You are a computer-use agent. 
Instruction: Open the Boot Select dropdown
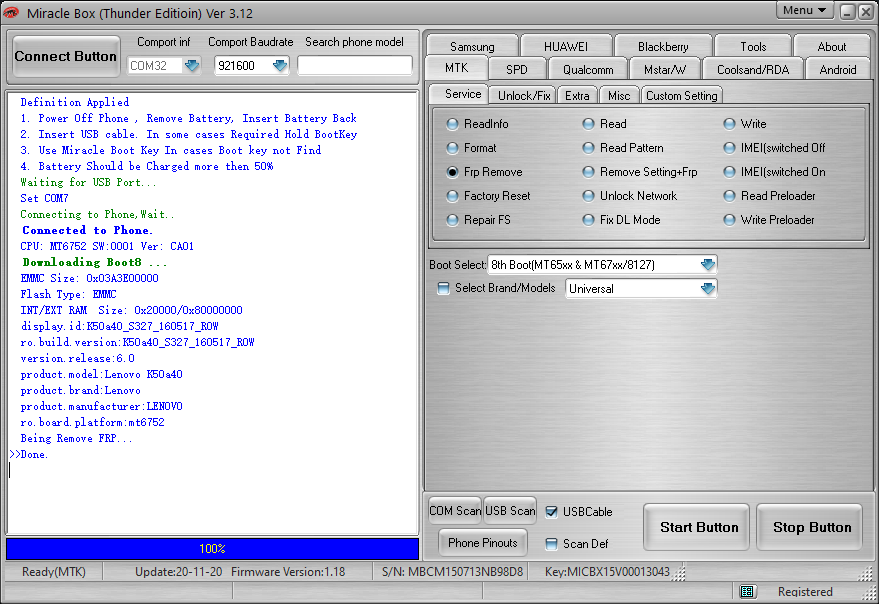point(708,264)
